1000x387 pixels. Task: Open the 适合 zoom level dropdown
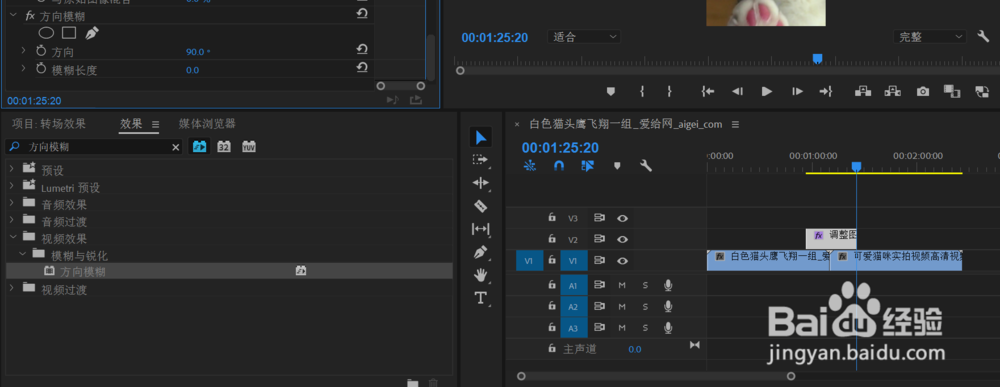[584, 37]
